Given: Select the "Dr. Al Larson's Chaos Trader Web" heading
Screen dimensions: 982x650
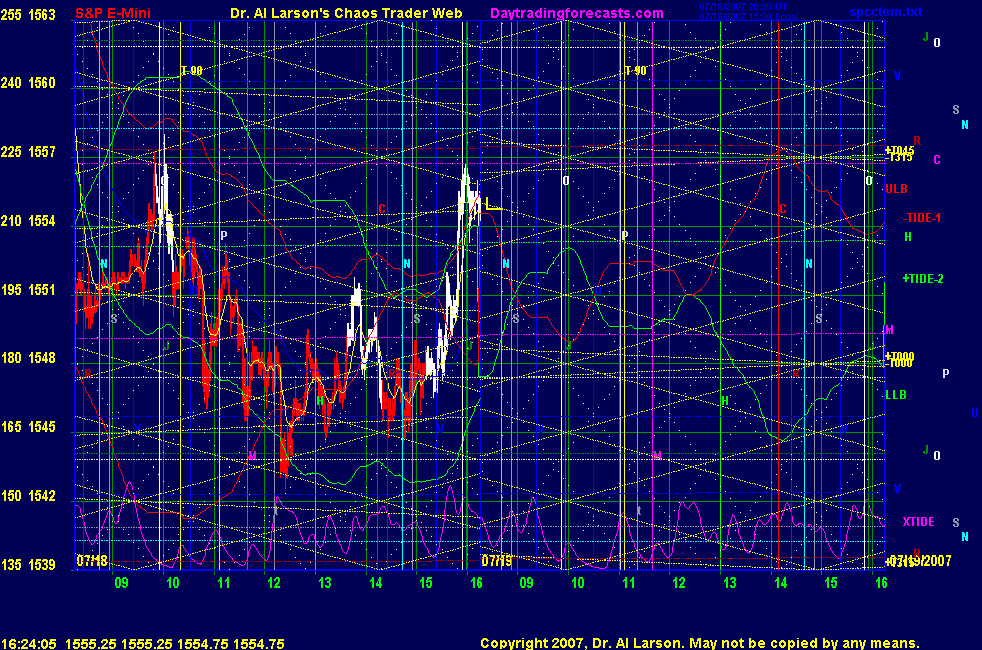Looking at the screenshot, I should [x=346, y=13].
